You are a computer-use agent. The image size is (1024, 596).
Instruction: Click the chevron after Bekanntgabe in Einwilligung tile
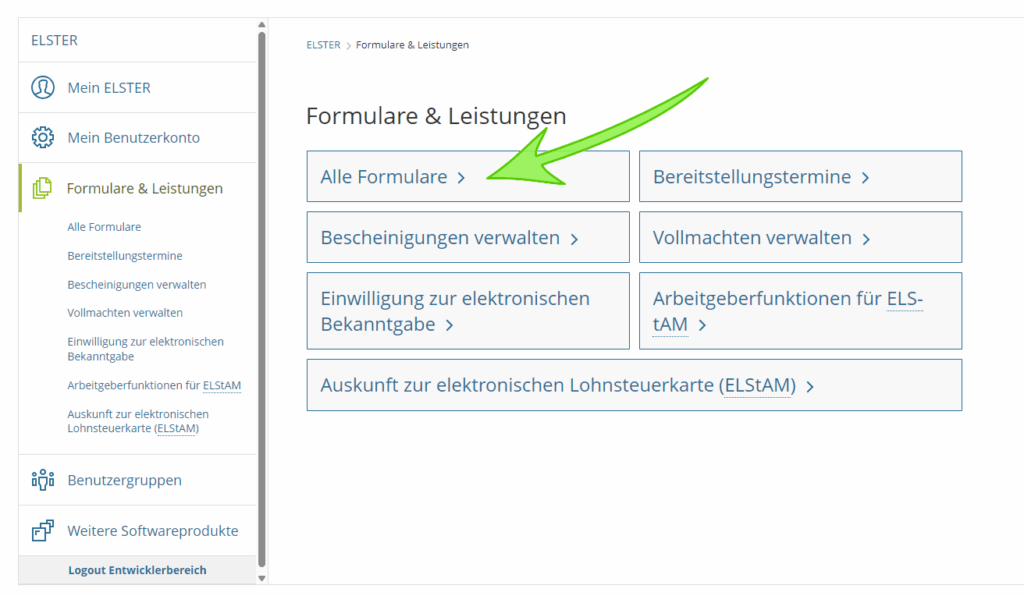tap(449, 325)
